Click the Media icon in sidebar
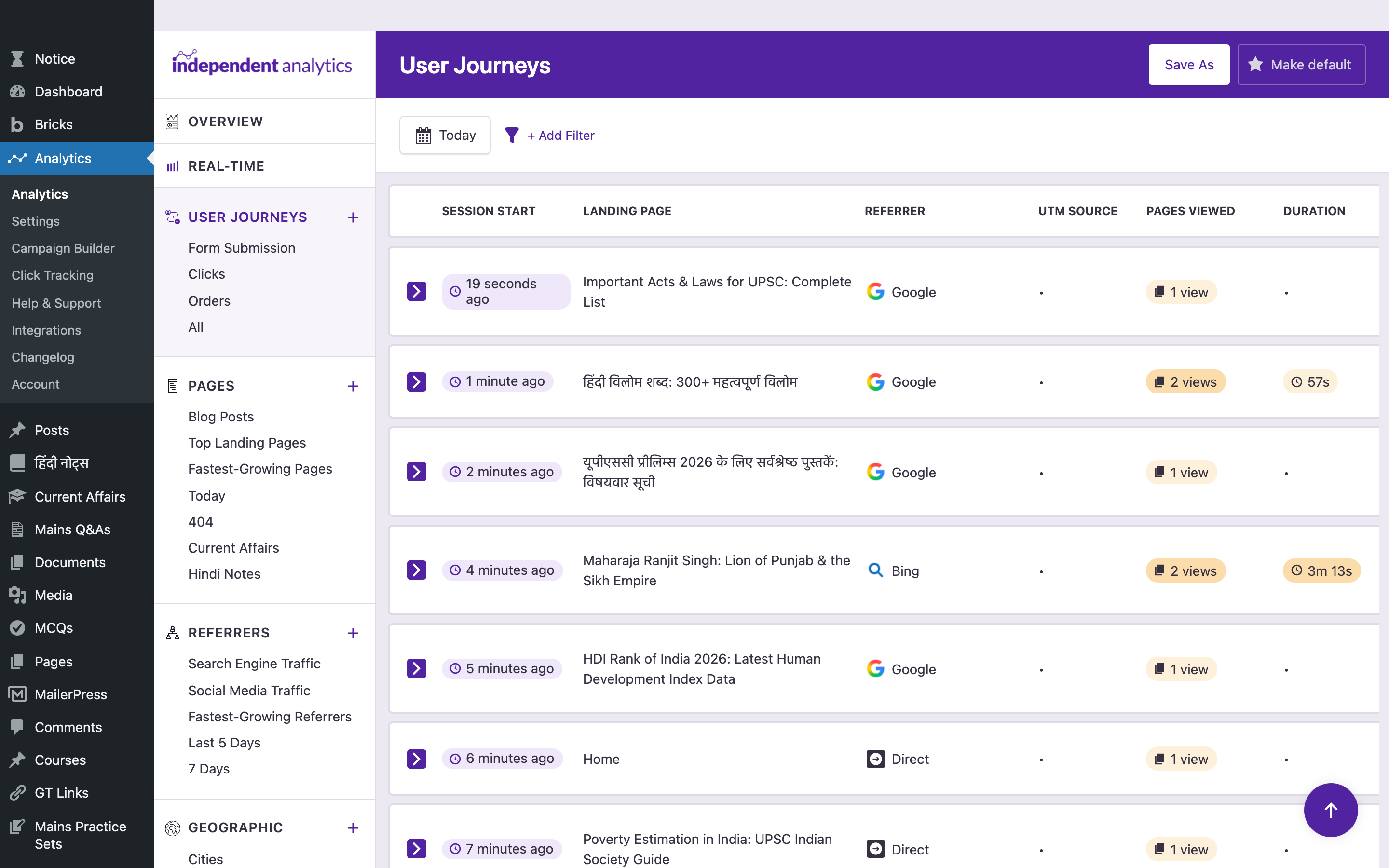 [x=17, y=595]
